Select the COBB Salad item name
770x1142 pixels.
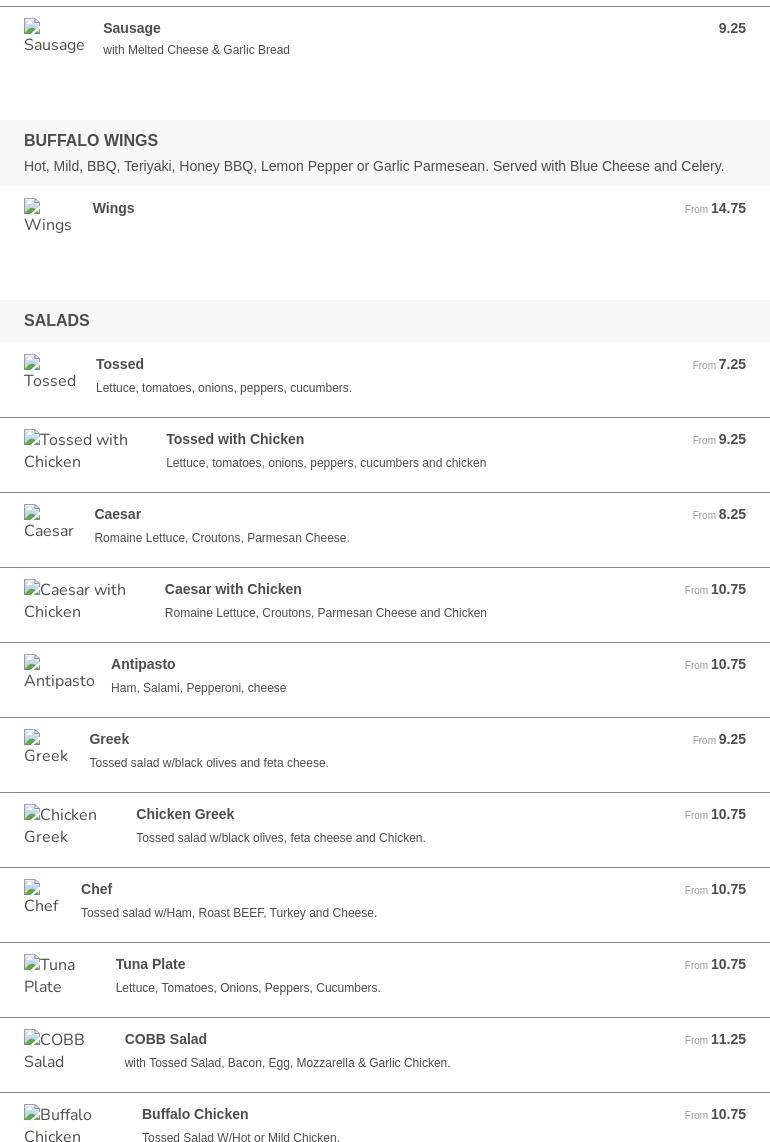[165, 1039]
